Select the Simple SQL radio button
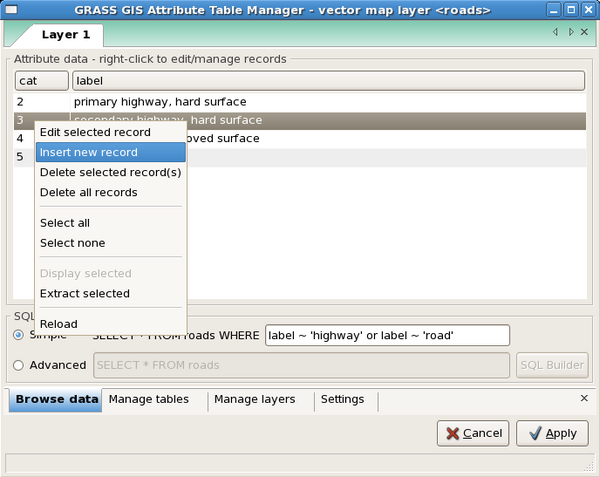The image size is (600, 477). pos(19,335)
